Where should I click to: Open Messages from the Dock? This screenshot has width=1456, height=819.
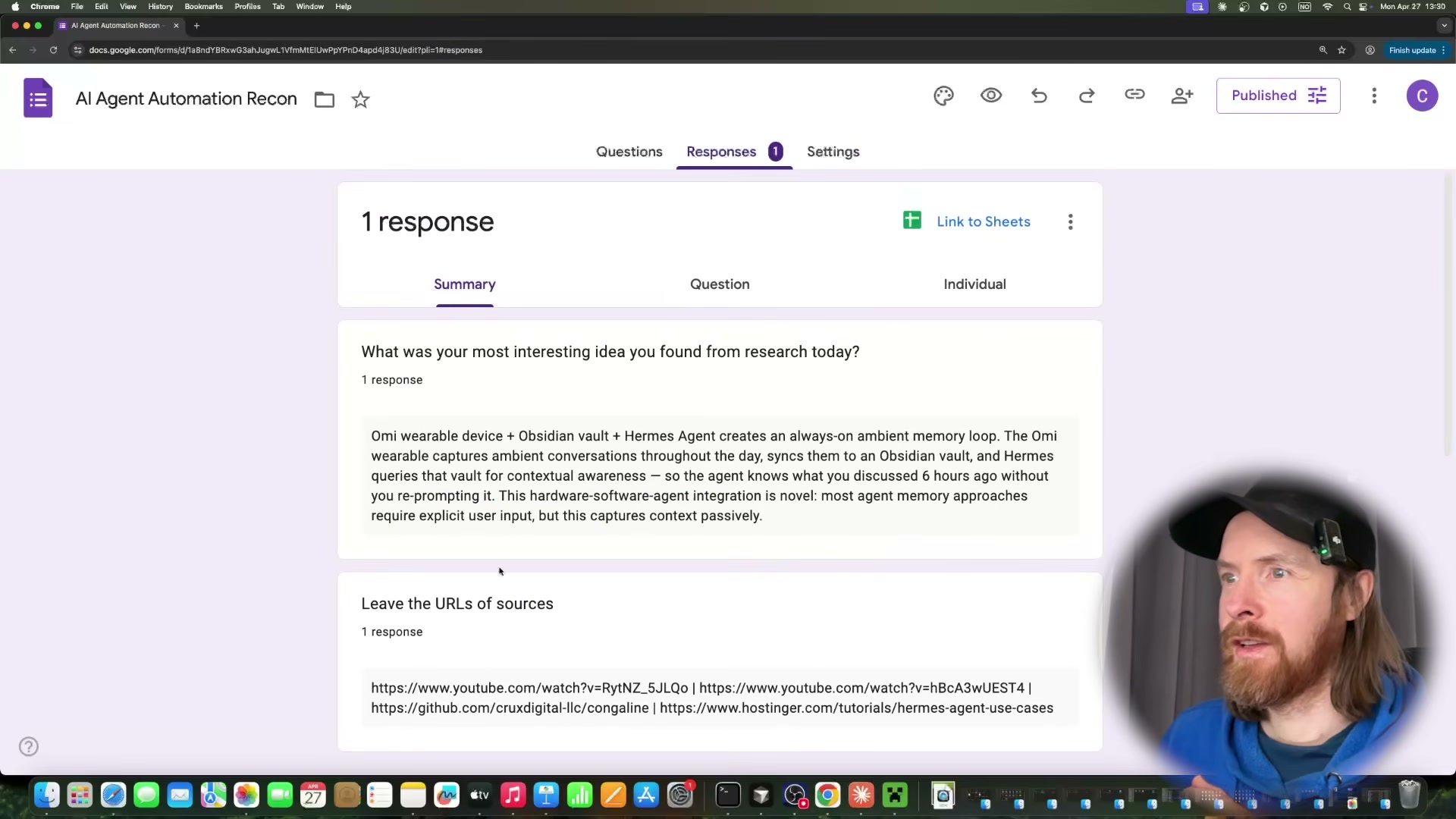coord(146,795)
